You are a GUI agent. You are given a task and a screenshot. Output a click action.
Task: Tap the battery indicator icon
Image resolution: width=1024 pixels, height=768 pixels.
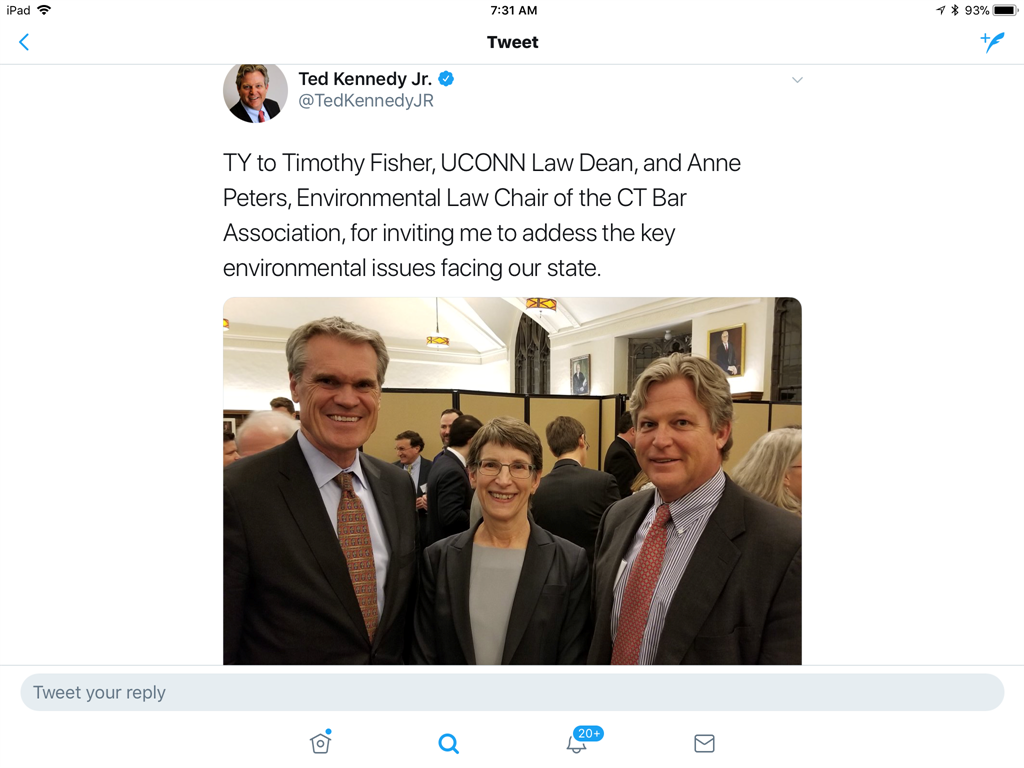[x=1005, y=10]
